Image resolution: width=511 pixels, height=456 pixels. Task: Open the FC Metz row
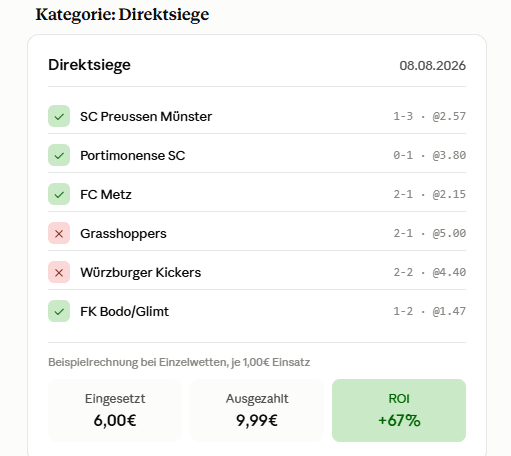pyautogui.click(x=257, y=194)
